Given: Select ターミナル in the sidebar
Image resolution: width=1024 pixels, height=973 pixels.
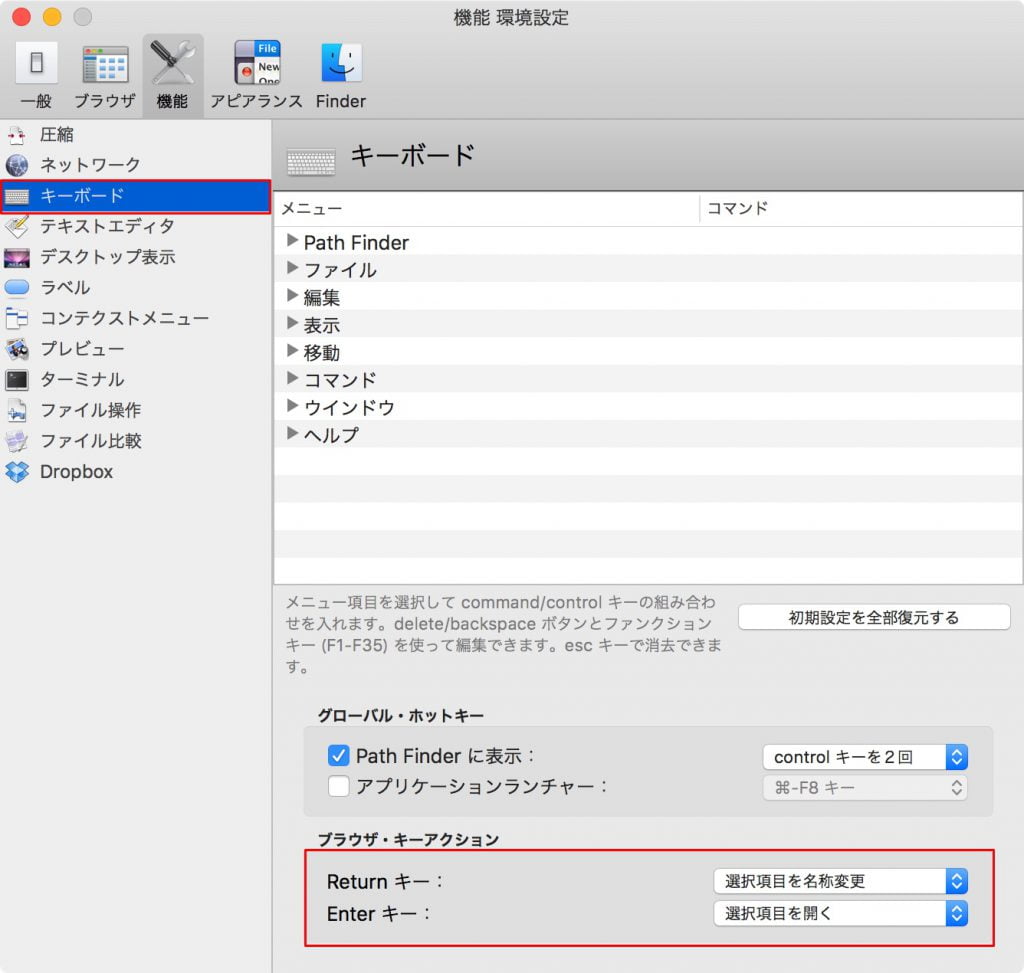Looking at the screenshot, I should (x=82, y=379).
